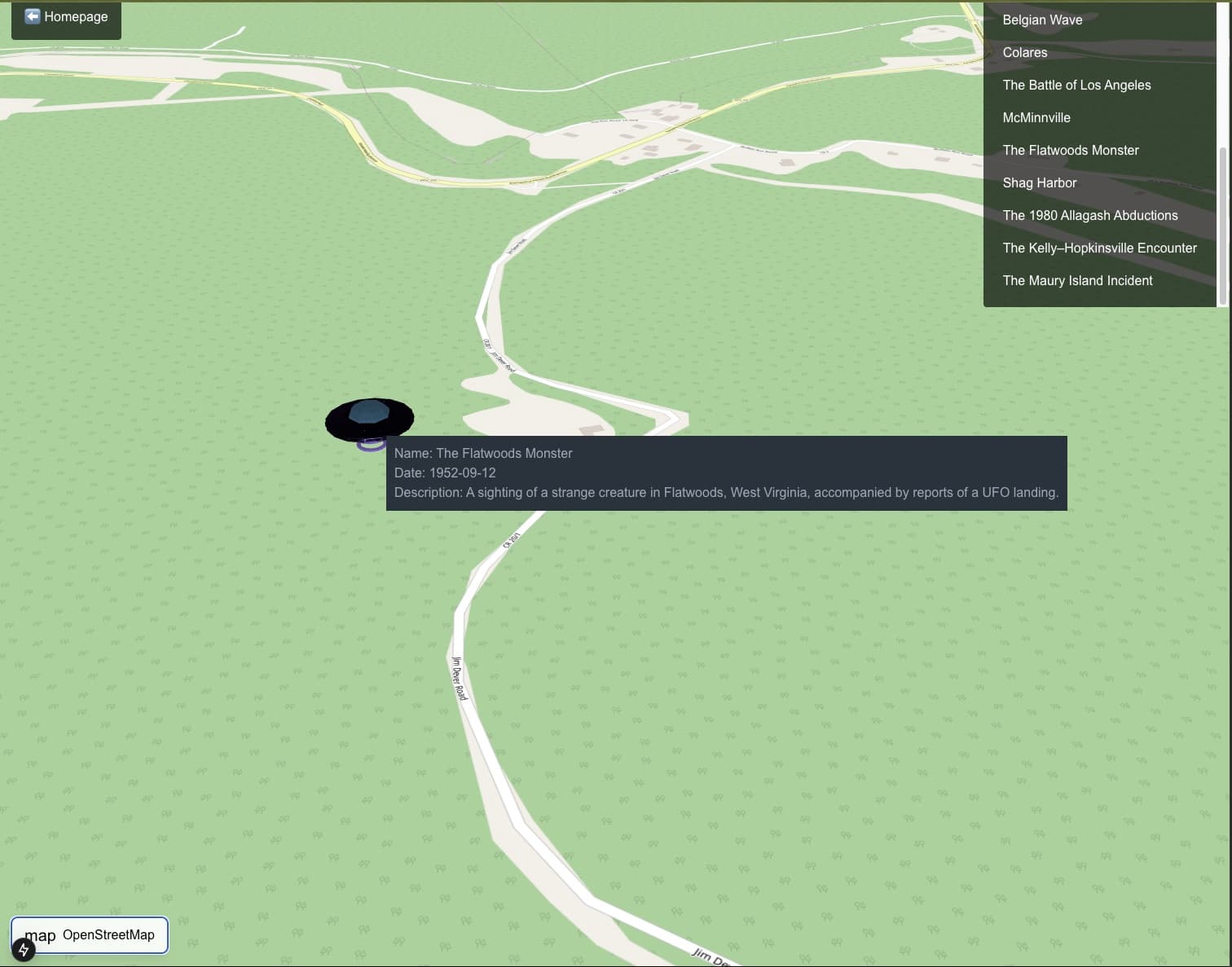Select The Flatwoods Monster list item
The width and height of the screenshot is (1232, 967).
point(1070,150)
